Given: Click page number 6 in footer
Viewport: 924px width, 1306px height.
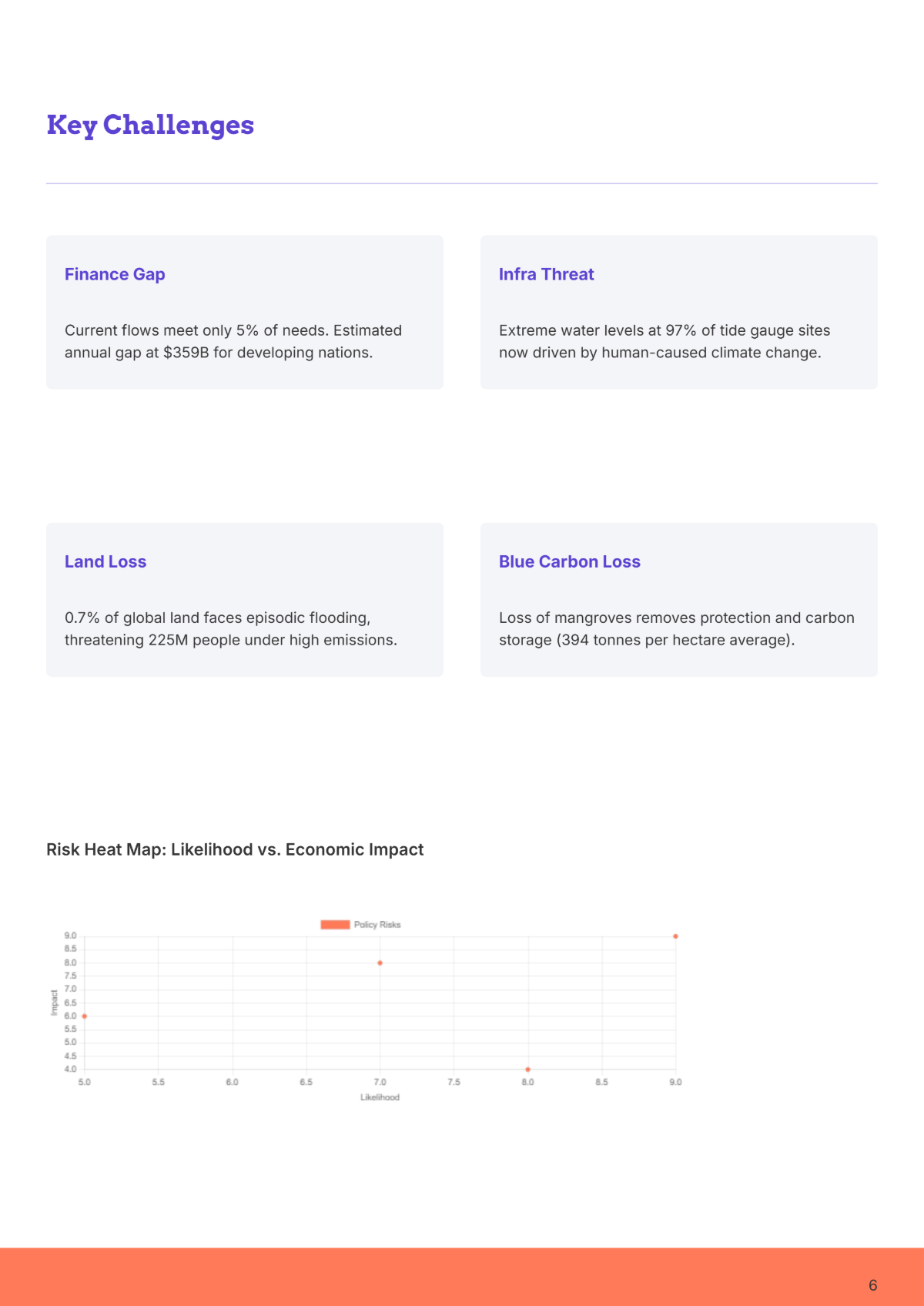Looking at the screenshot, I should pyautogui.click(x=872, y=1285).
